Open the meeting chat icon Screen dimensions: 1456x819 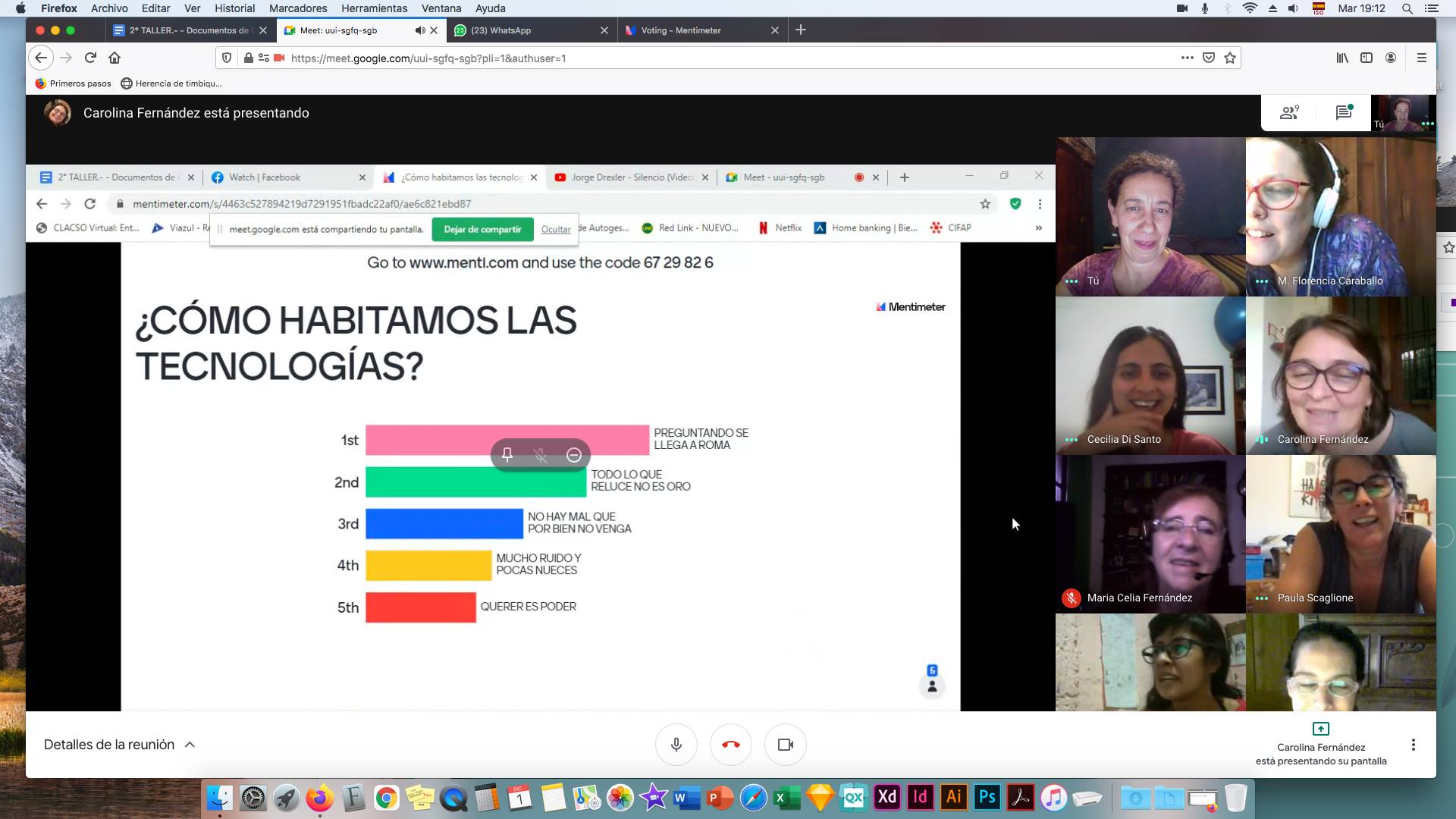pos(1343,113)
